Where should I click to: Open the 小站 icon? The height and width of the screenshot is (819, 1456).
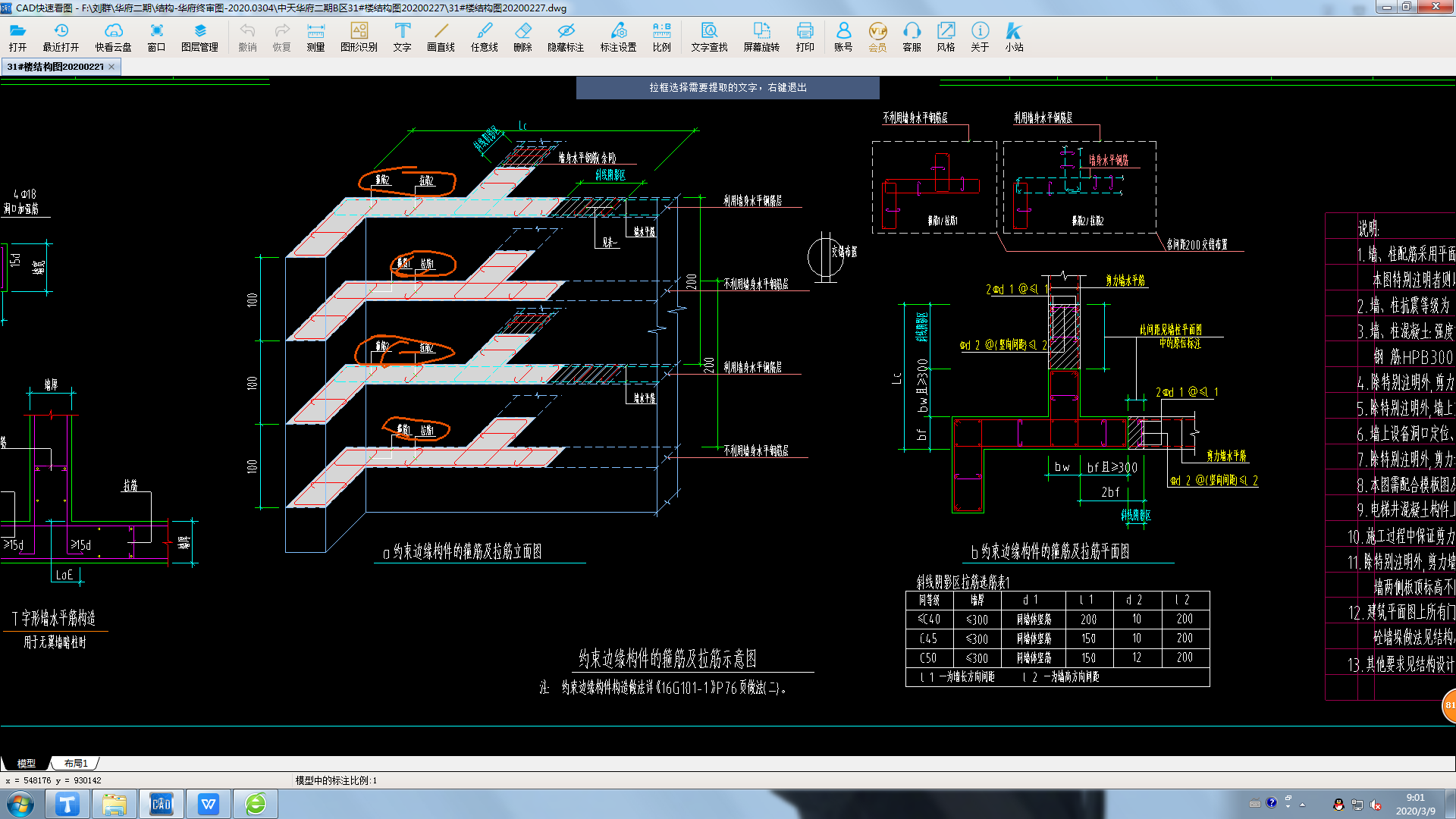click(1014, 37)
